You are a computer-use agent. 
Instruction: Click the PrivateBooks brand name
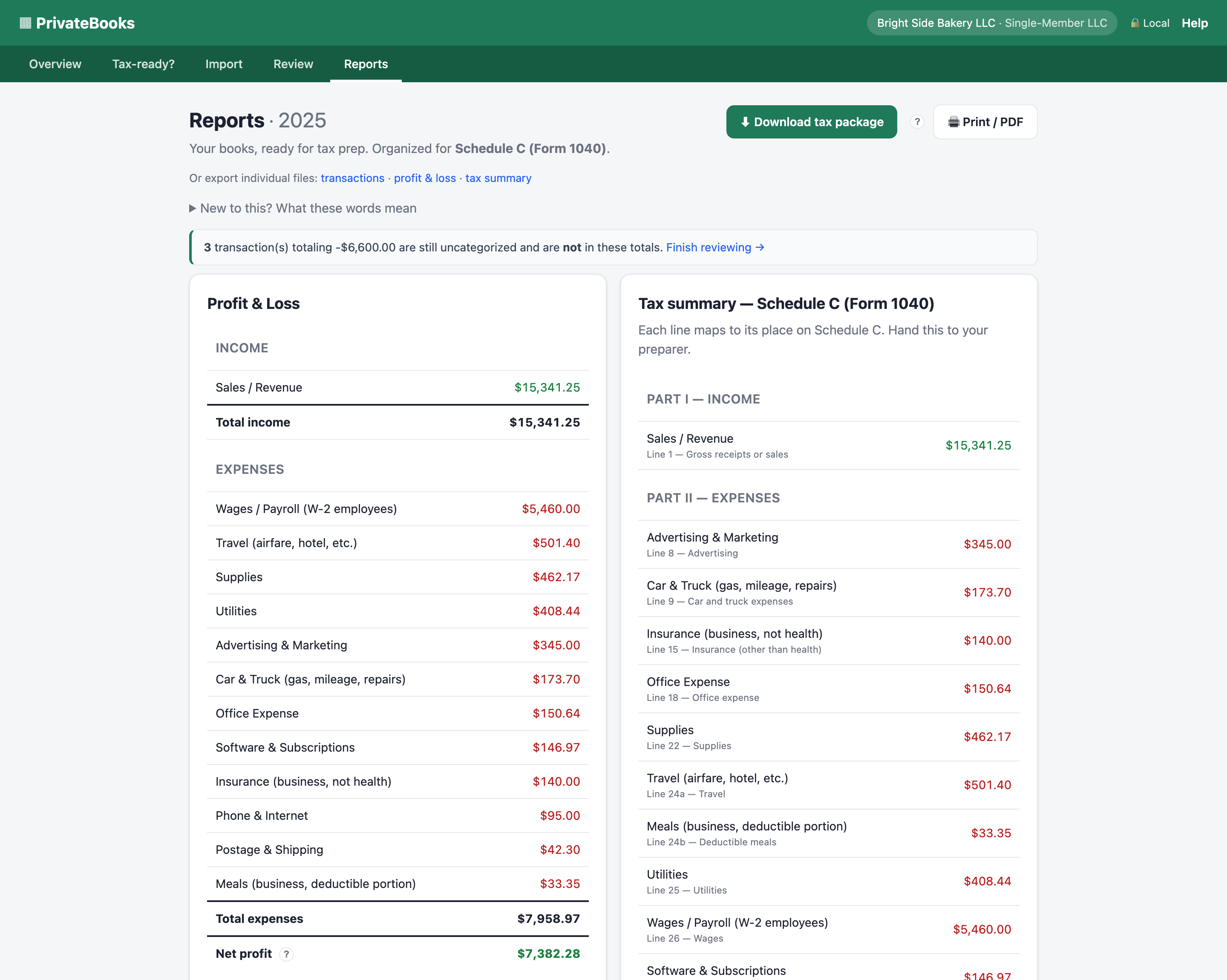85,23
